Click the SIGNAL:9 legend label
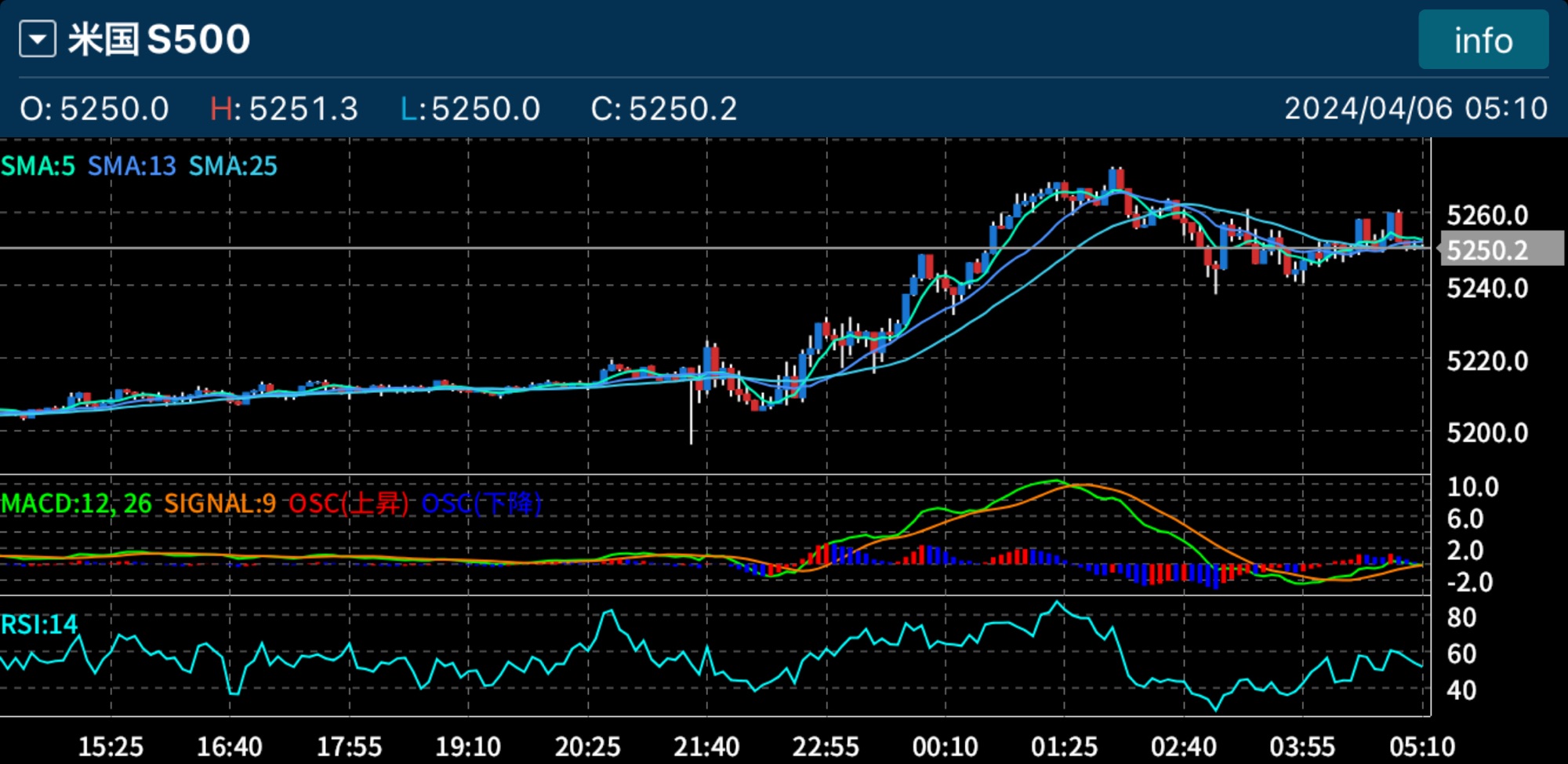This screenshot has width=1568, height=764. 220,504
